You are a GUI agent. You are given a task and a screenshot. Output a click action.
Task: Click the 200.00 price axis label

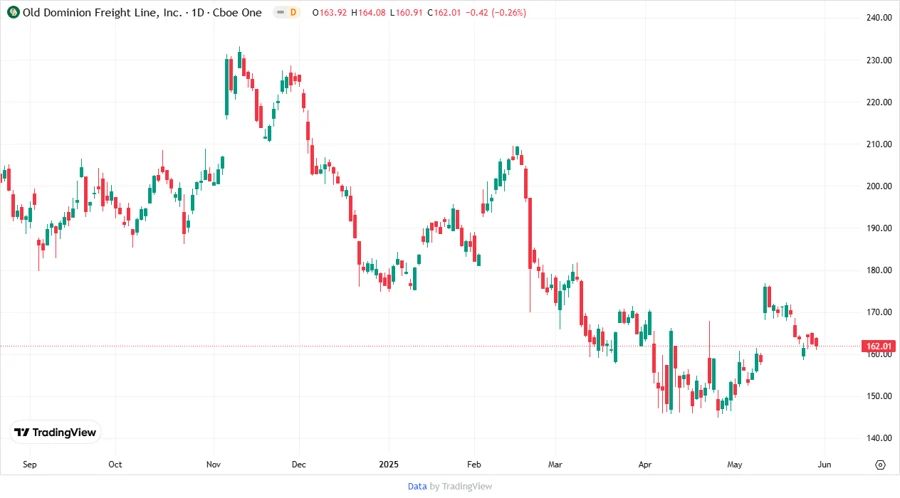879,186
